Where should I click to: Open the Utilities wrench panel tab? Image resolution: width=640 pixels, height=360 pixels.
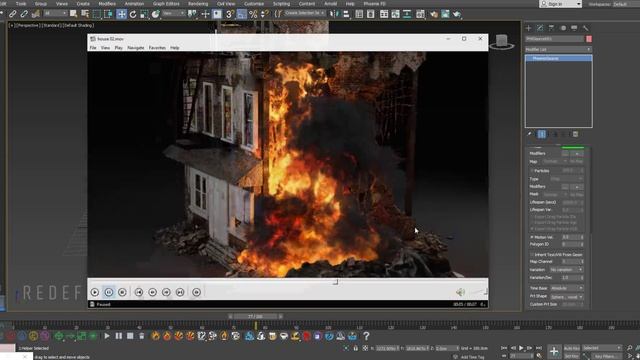coord(586,28)
